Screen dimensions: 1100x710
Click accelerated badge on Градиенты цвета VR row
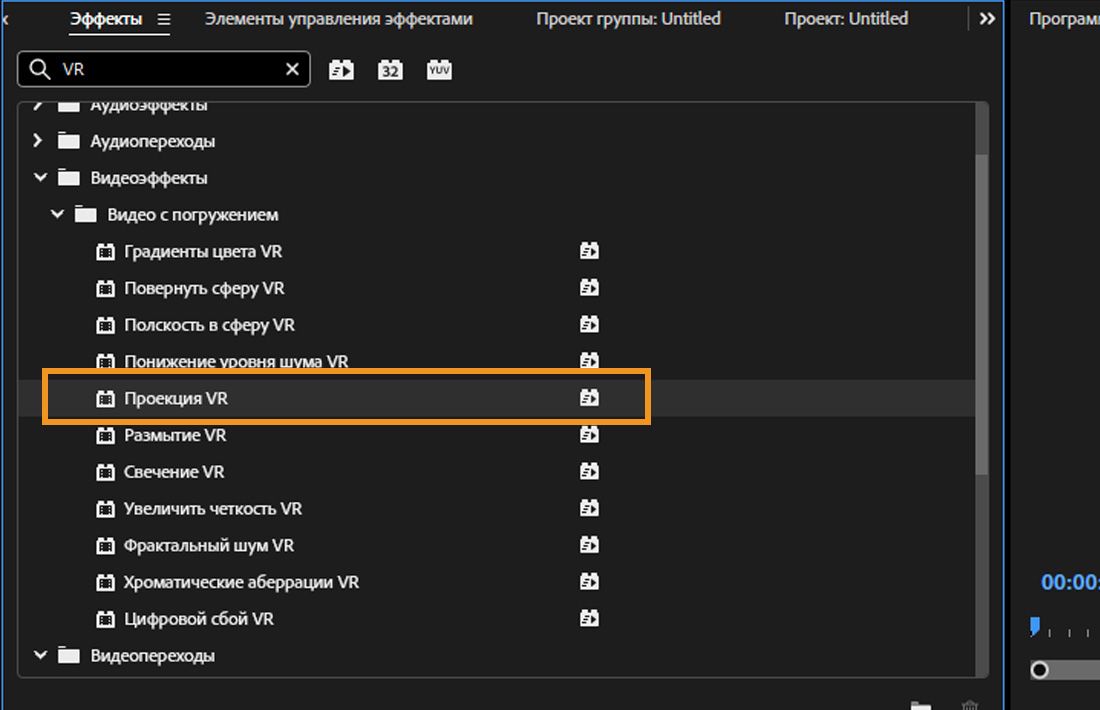click(x=589, y=250)
